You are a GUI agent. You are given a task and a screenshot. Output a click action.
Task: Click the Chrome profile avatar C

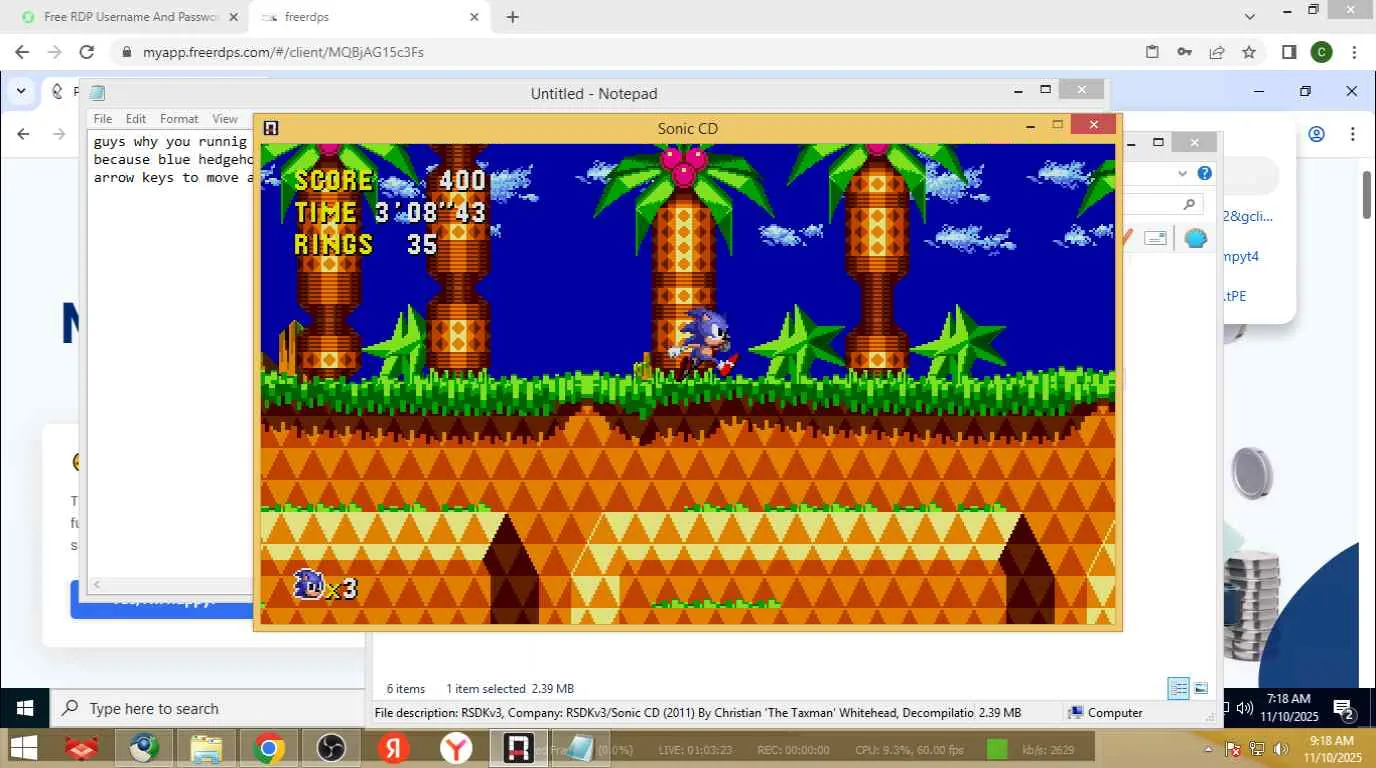1321,52
